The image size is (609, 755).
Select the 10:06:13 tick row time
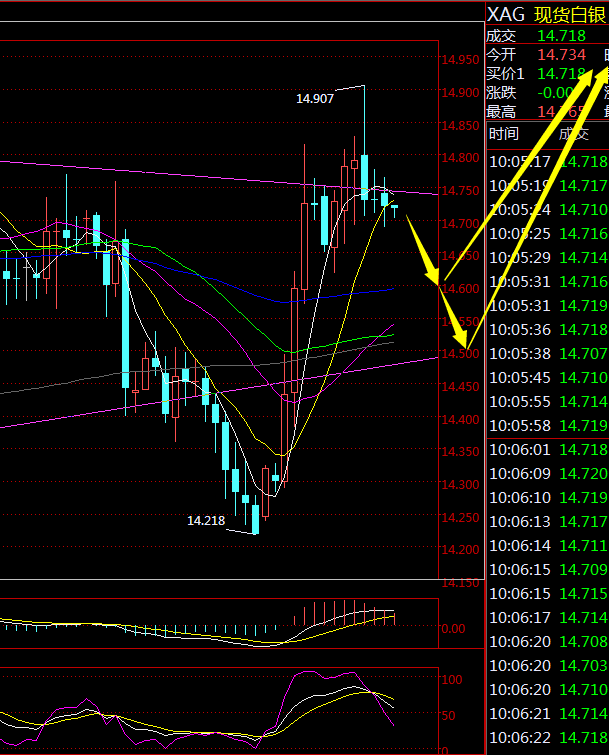click(x=519, y=521)
